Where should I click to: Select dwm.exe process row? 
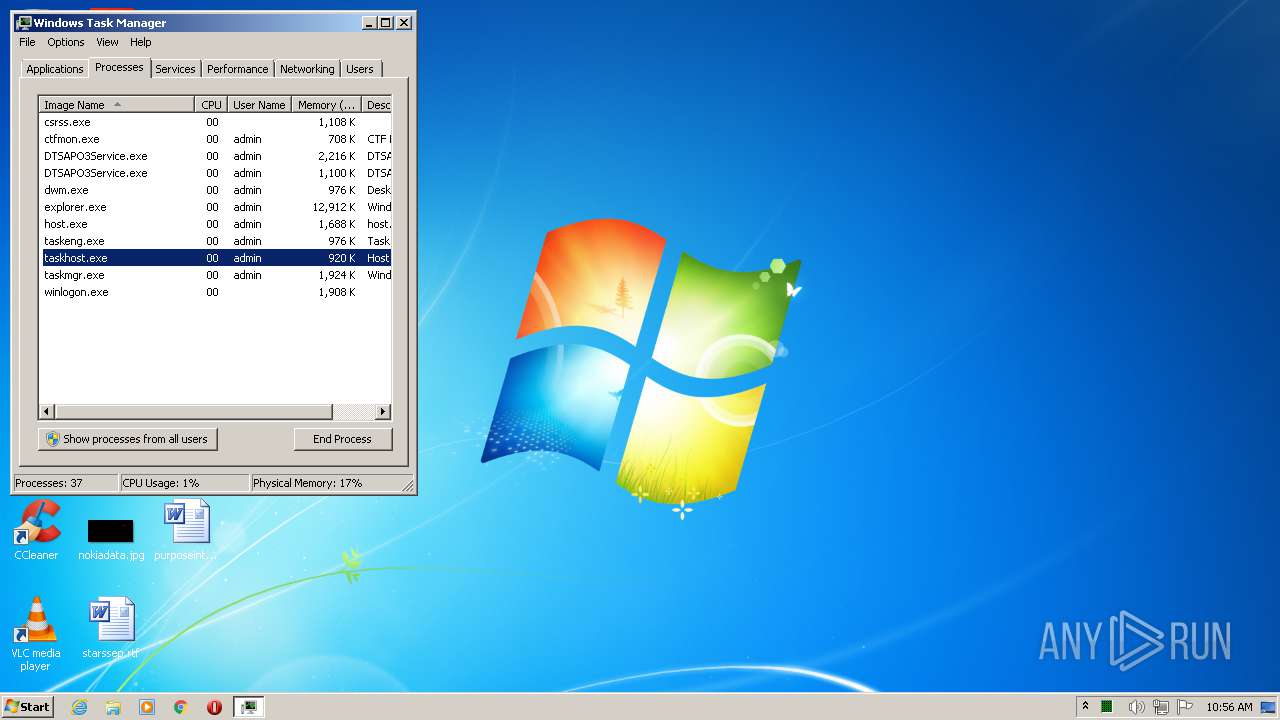pos(215,190)
